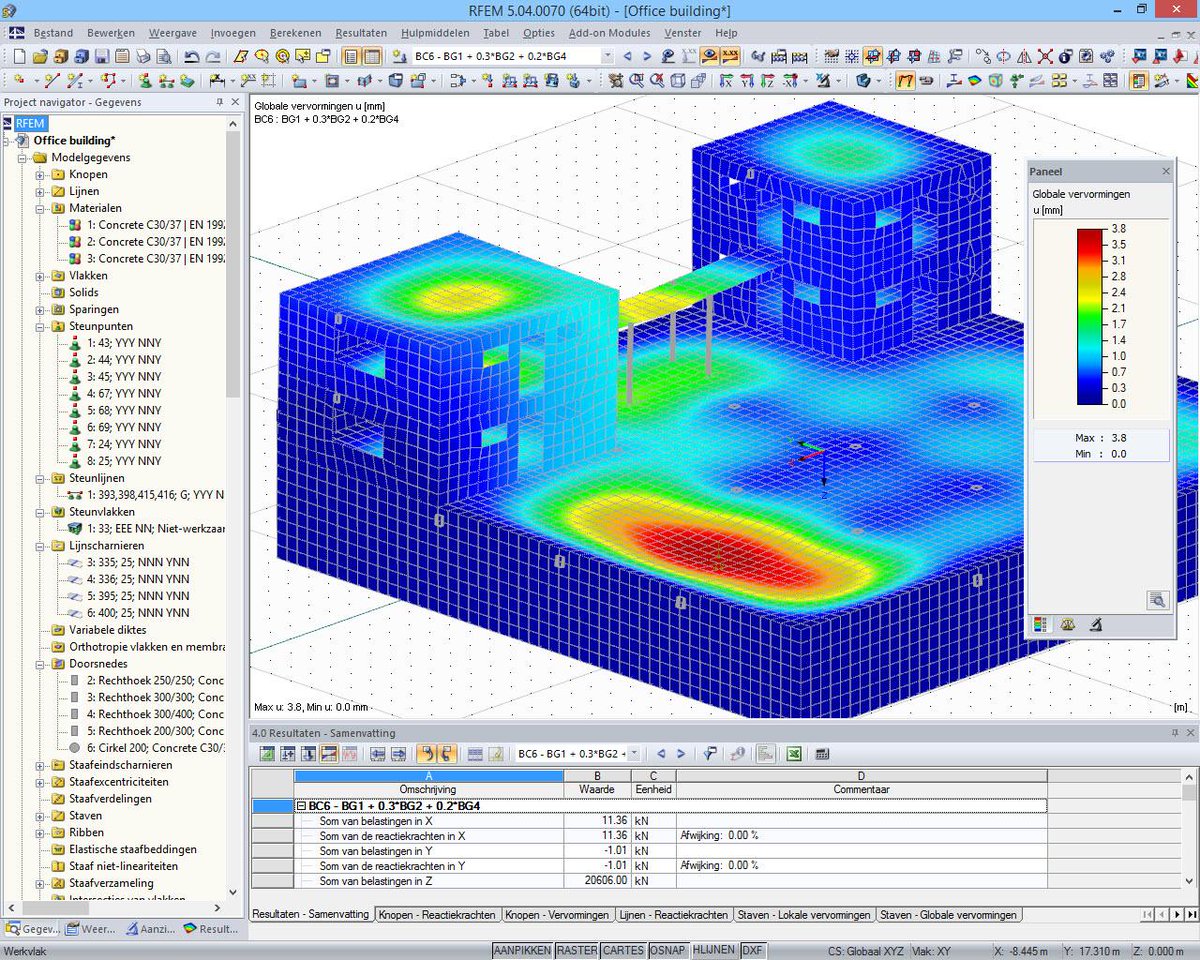Image resolution: width=1200 pixels, height=960 pixels.
Task: Click the View in X direction icon
Action: tap(726, 80)
